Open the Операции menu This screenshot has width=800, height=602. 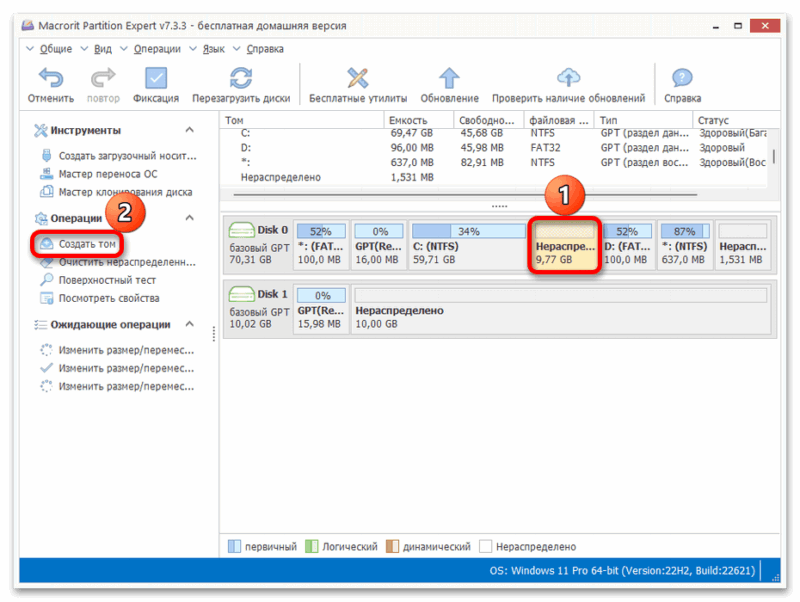coord(157,49)
